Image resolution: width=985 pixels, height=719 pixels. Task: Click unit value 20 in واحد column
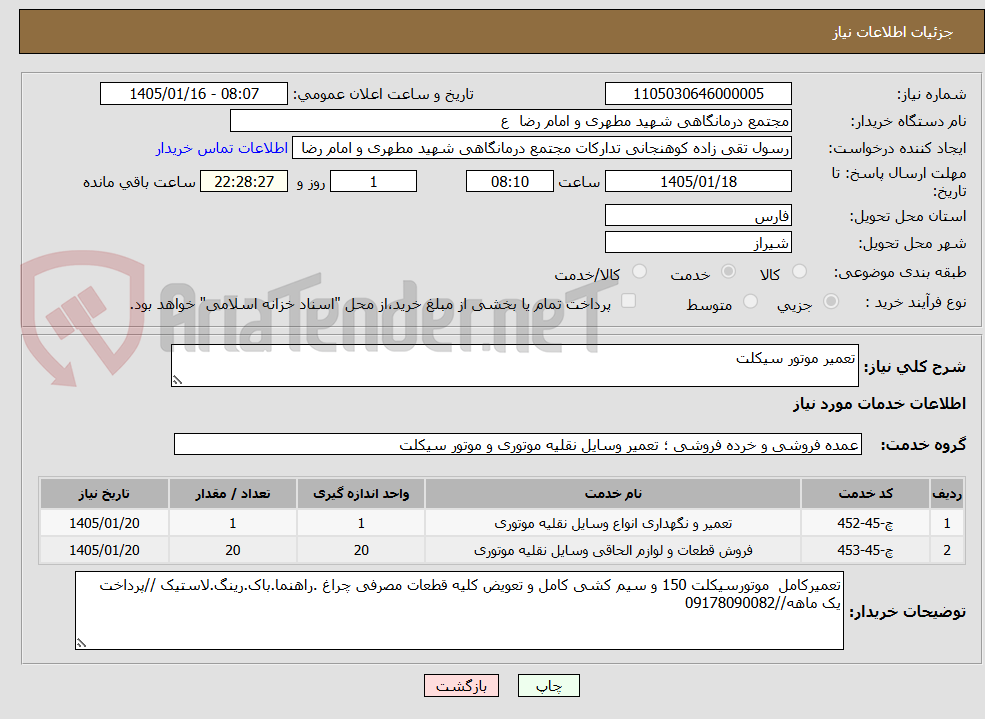click(x=361, y=550)
